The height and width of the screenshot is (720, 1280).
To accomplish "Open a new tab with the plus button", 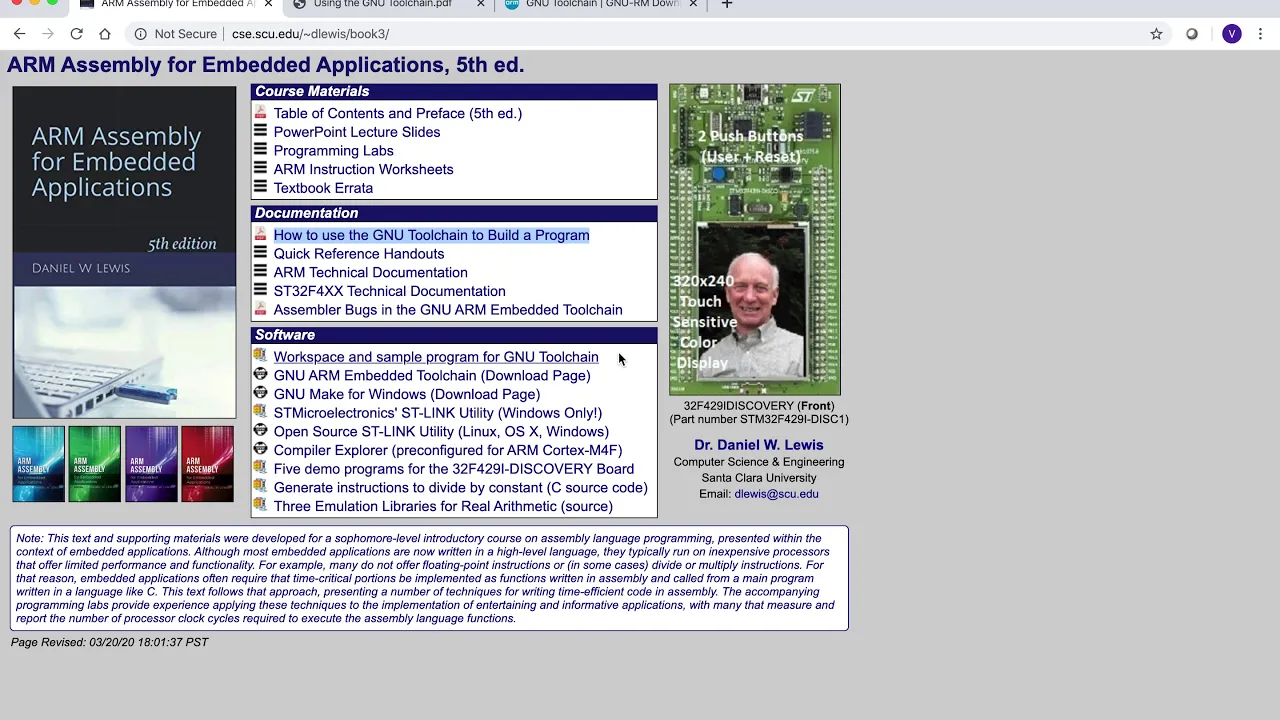I will point(727,4).
